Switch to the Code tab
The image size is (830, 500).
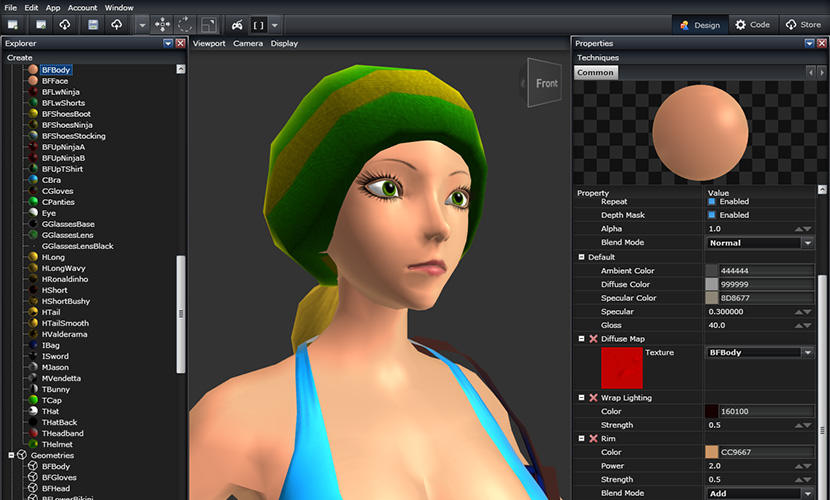click(753, 25)
